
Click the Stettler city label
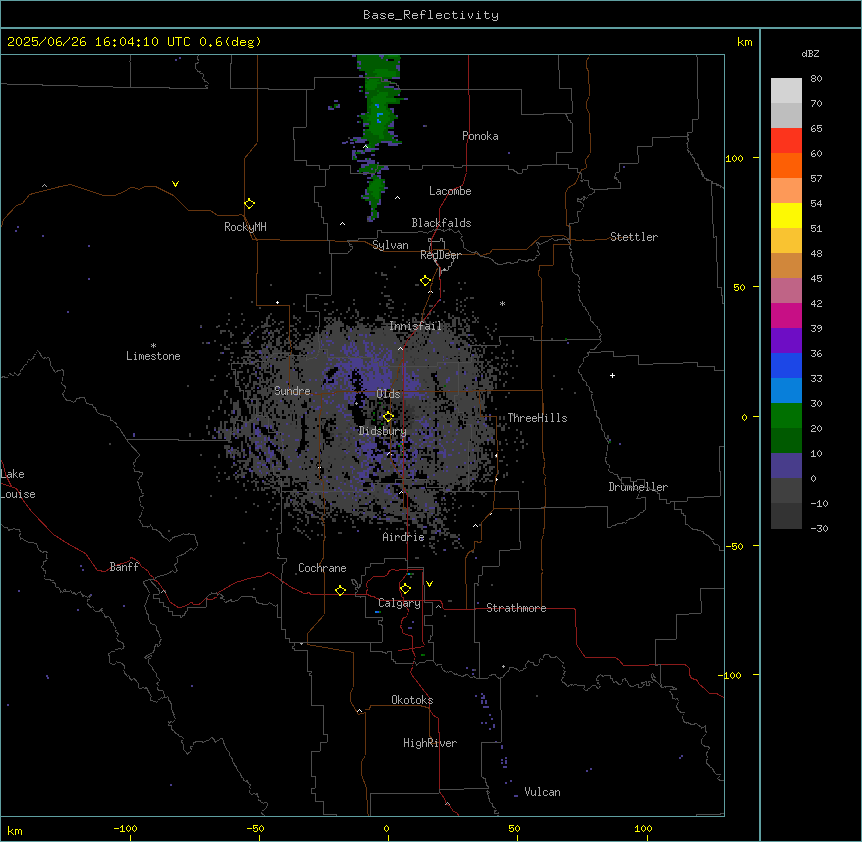634,237
